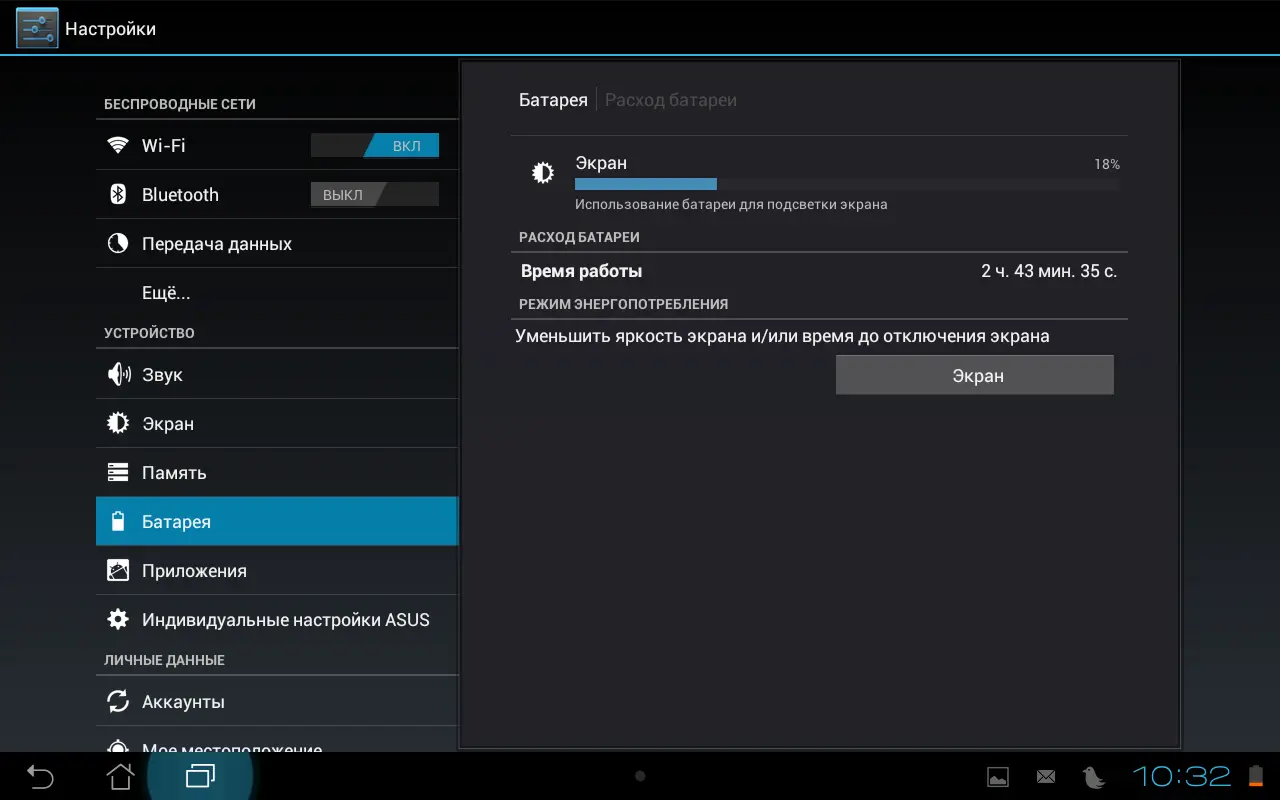1280x800 pixels.
Task: Click the Wi-Fi signal icon
Action: [x=118, y=145]
